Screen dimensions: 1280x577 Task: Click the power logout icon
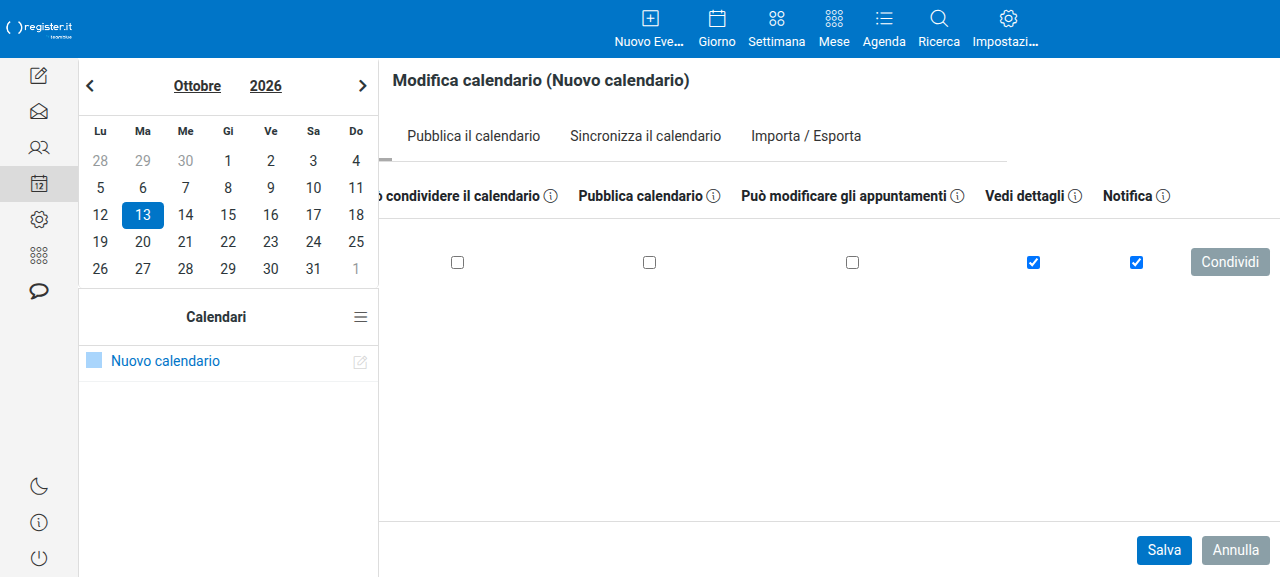click(x=39, y=559)
